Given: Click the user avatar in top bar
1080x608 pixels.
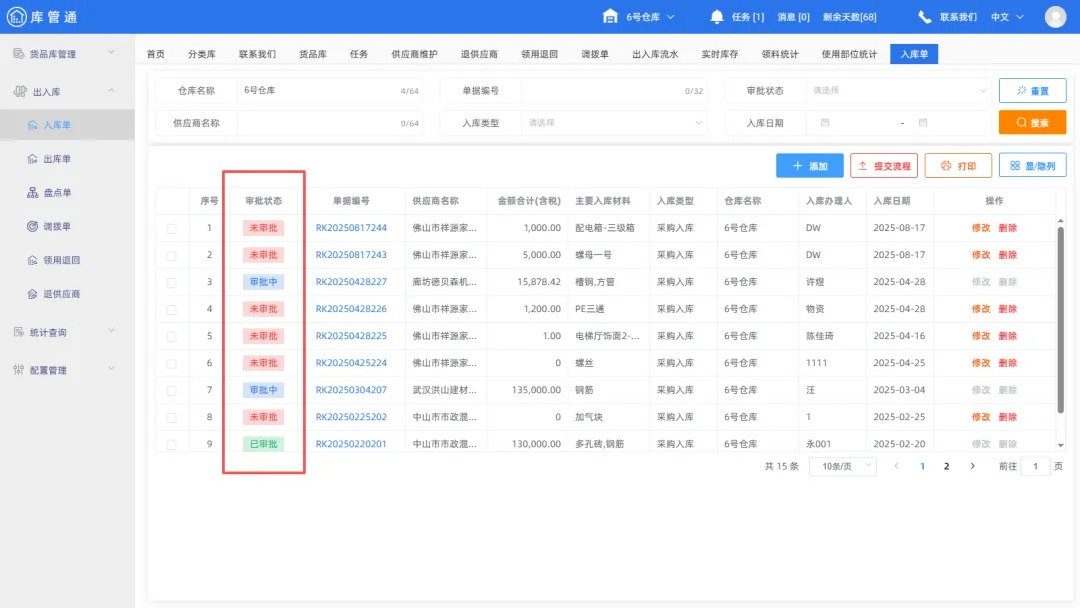Looking at the screenshot, I should (x=1055, y=15).
